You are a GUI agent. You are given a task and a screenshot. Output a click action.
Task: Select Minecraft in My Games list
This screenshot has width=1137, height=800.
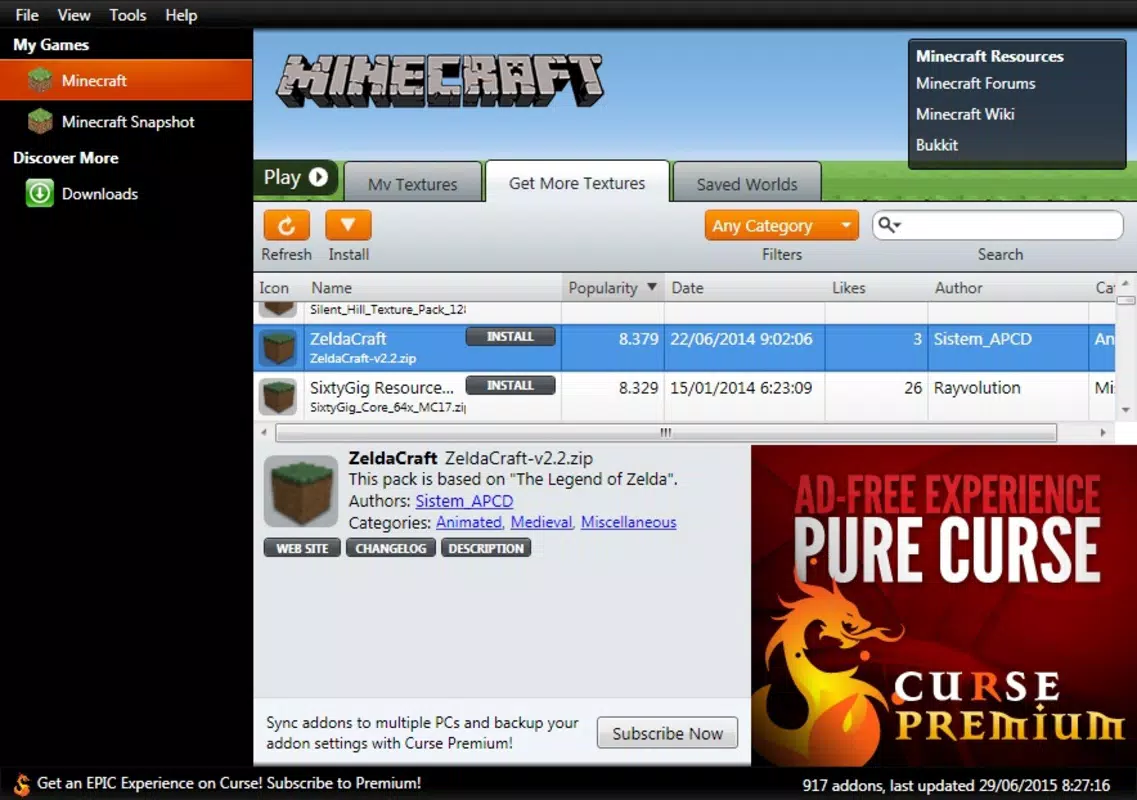[x=126, y=80]
